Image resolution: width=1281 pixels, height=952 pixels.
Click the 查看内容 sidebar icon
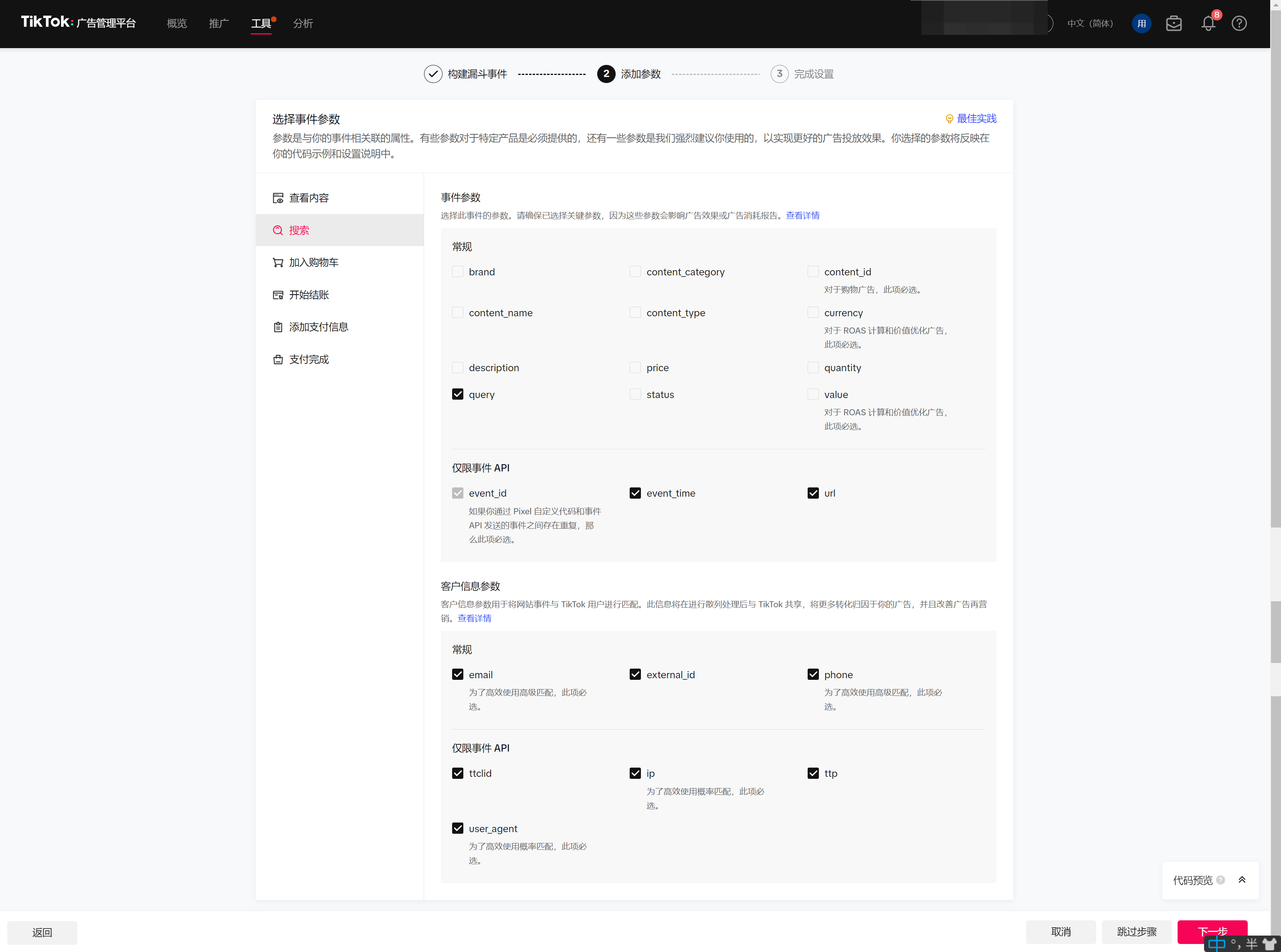click(x=278, y=198)
